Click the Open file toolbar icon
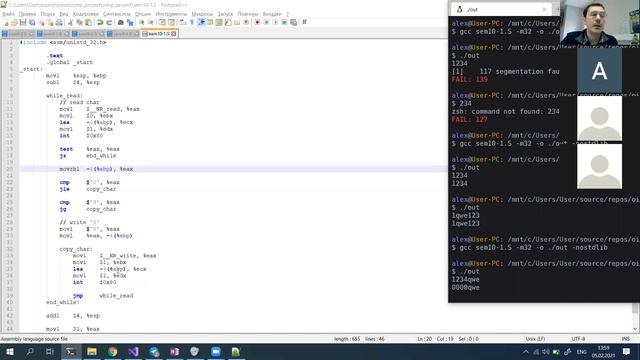This screenshot has width=640, height=360. tap(14, 22)
